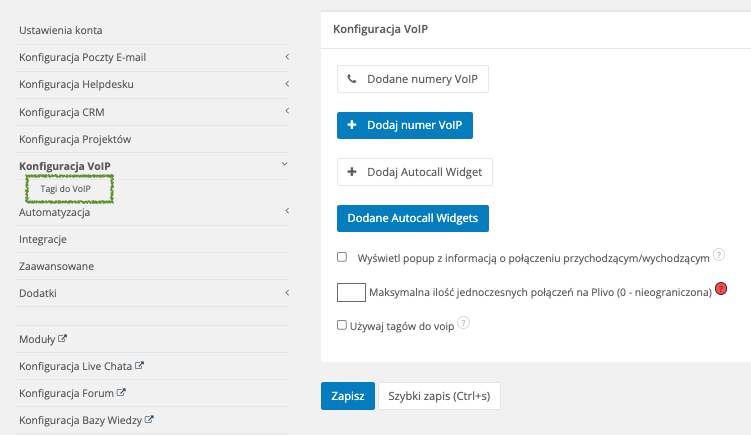751x435 pixels.
Task: Expand Konfiguracja Poczty E-mail submenu arrow
Action: point(286,57)
